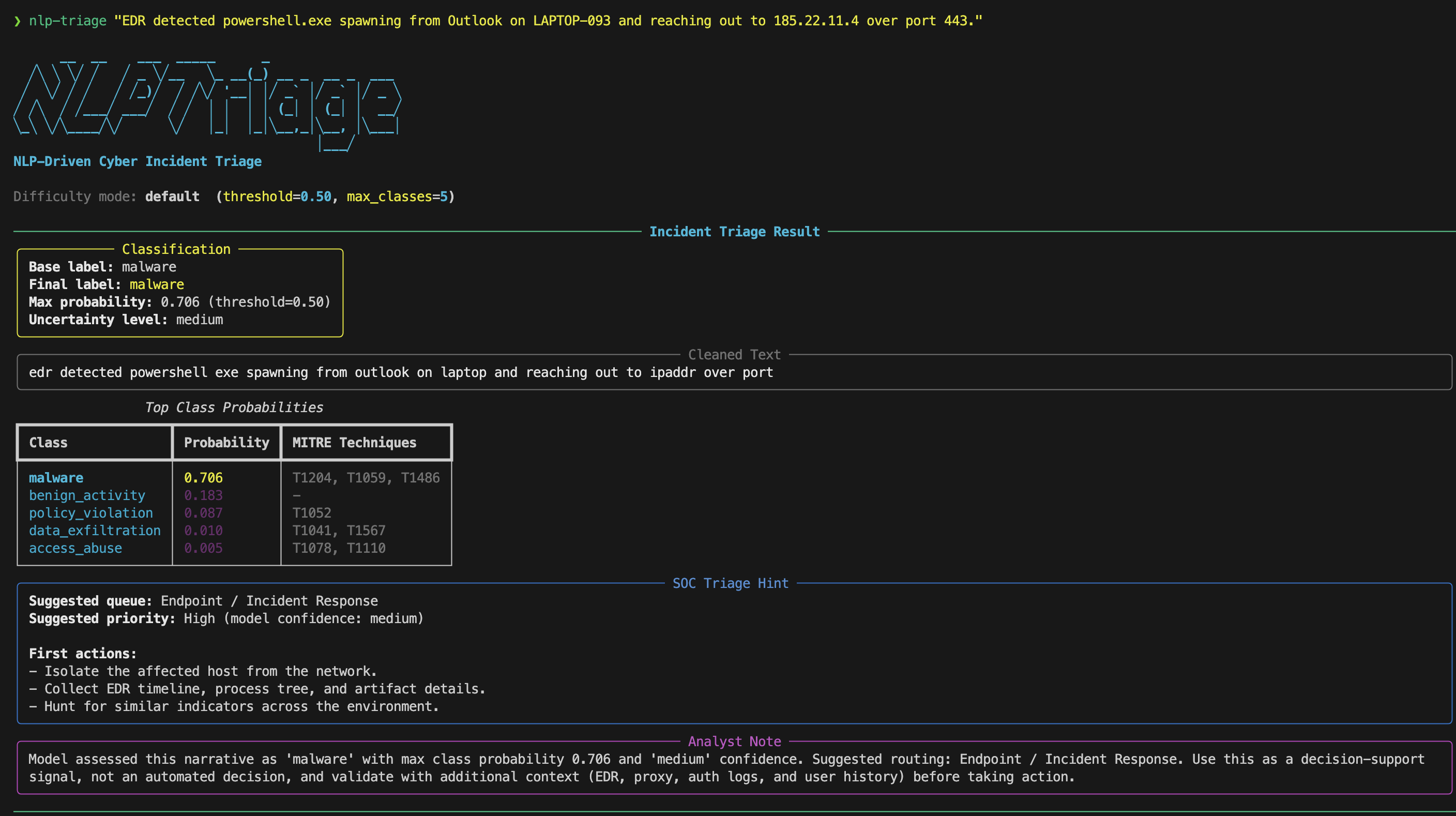Click the SOC Triage Hint panel title
The width and height of the screenshot is (1456, 816).
coord(730,583)
